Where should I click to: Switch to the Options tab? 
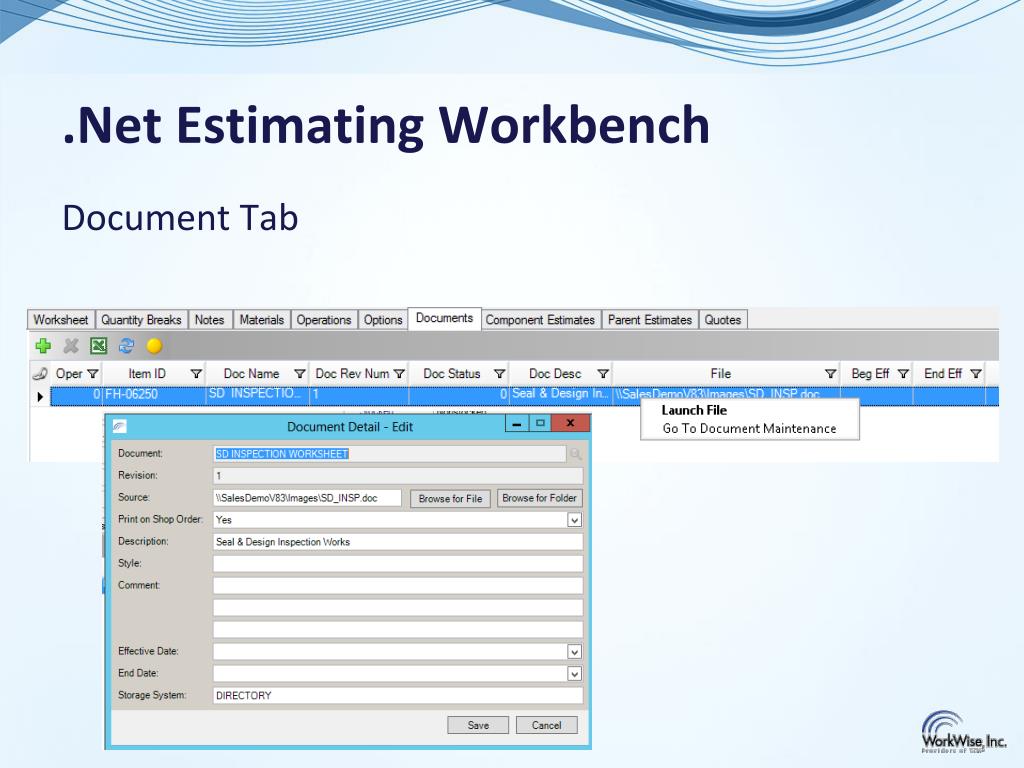383,320
